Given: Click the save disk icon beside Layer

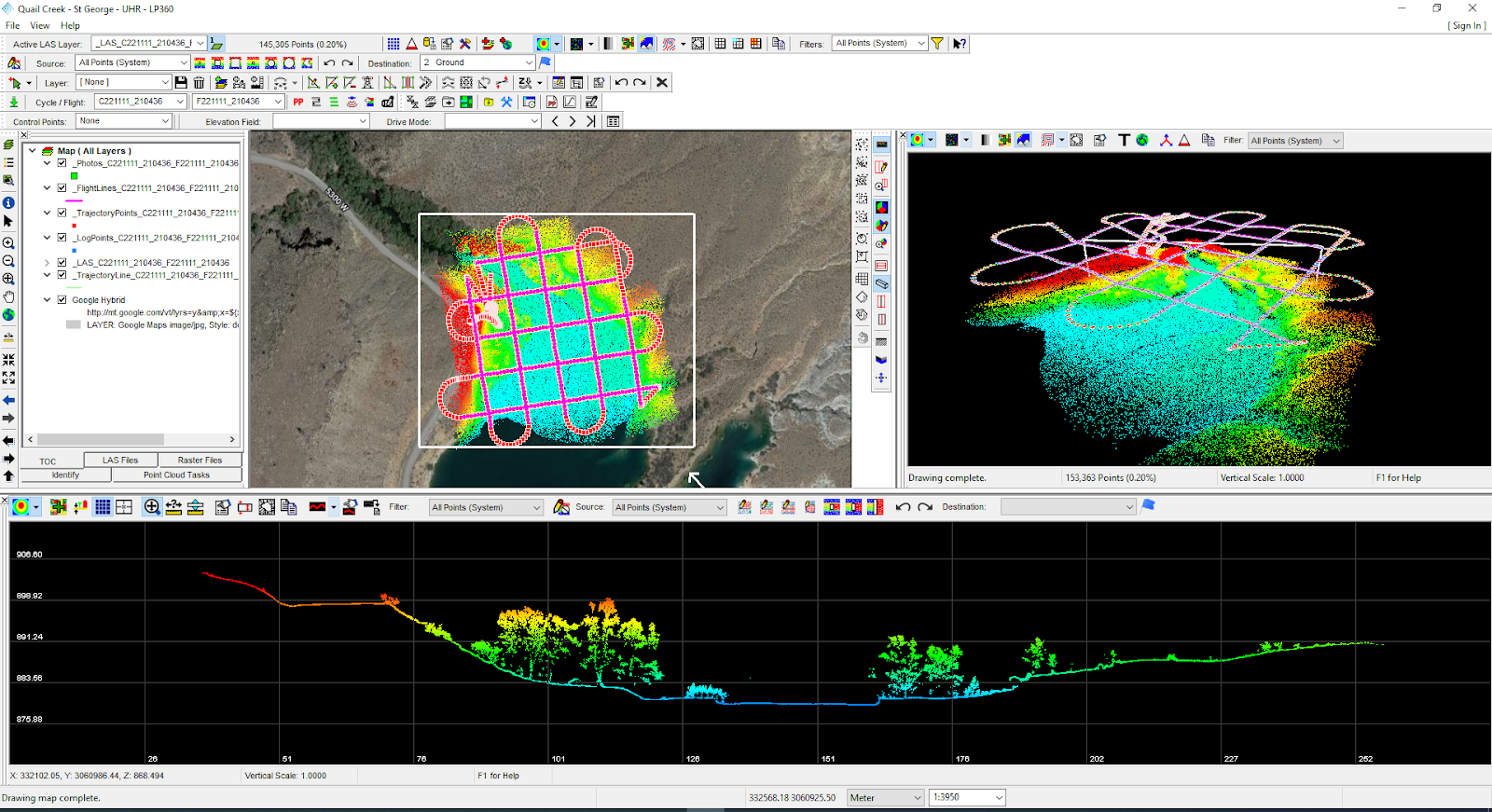Looking at the screenshot, I should click(181, 83).
